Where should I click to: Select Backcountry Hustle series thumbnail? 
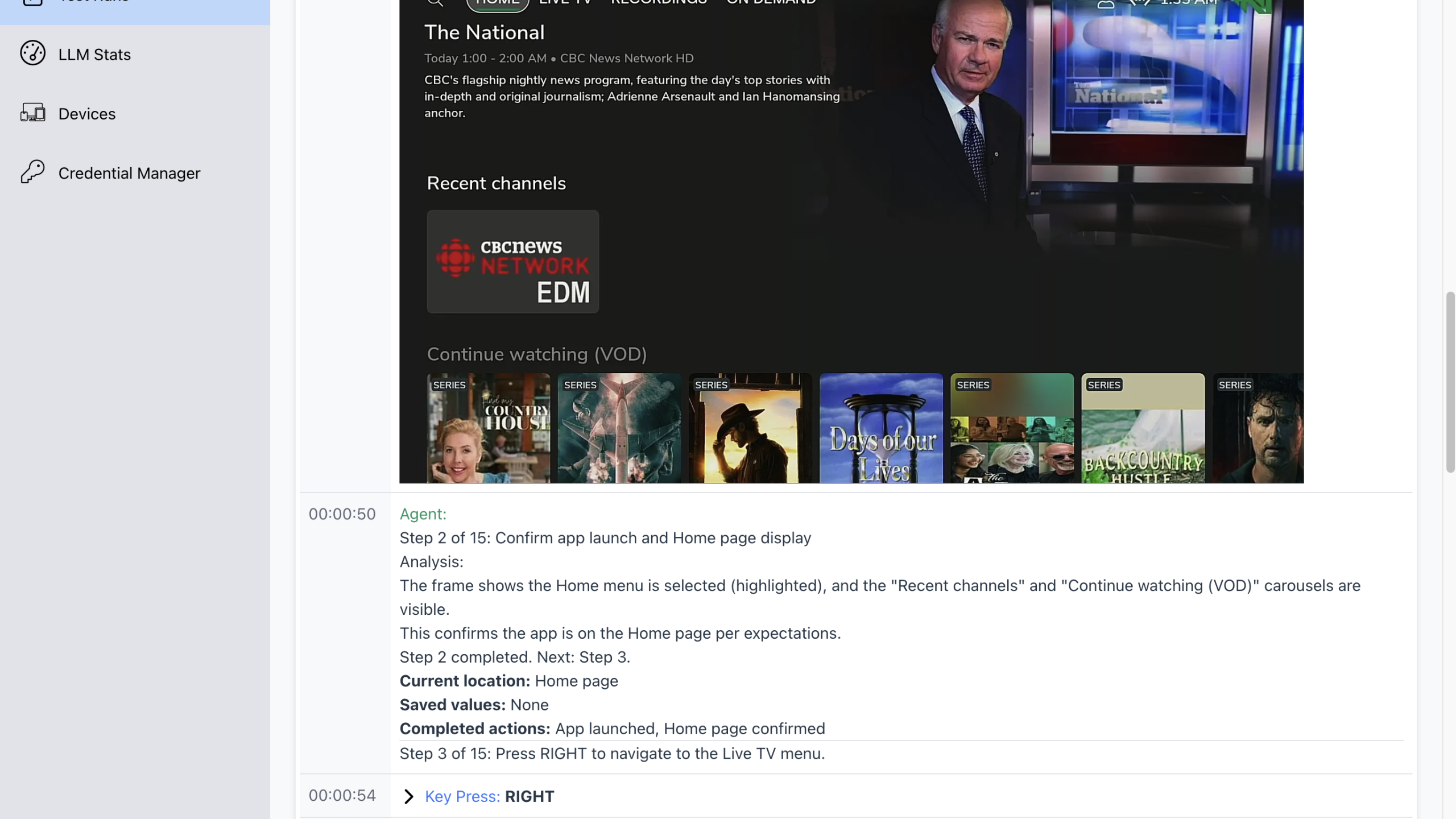[1143, 428]
